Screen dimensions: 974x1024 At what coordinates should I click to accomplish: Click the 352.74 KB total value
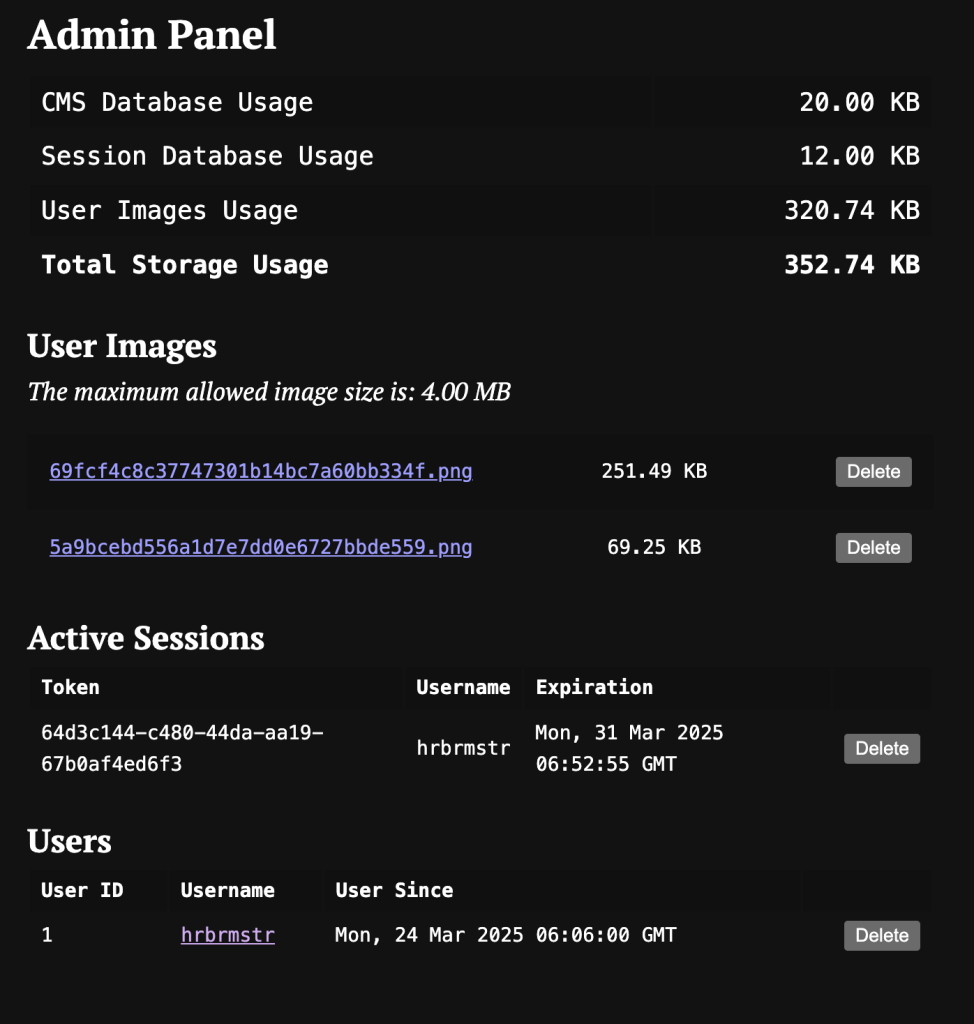tap(851, 265)
